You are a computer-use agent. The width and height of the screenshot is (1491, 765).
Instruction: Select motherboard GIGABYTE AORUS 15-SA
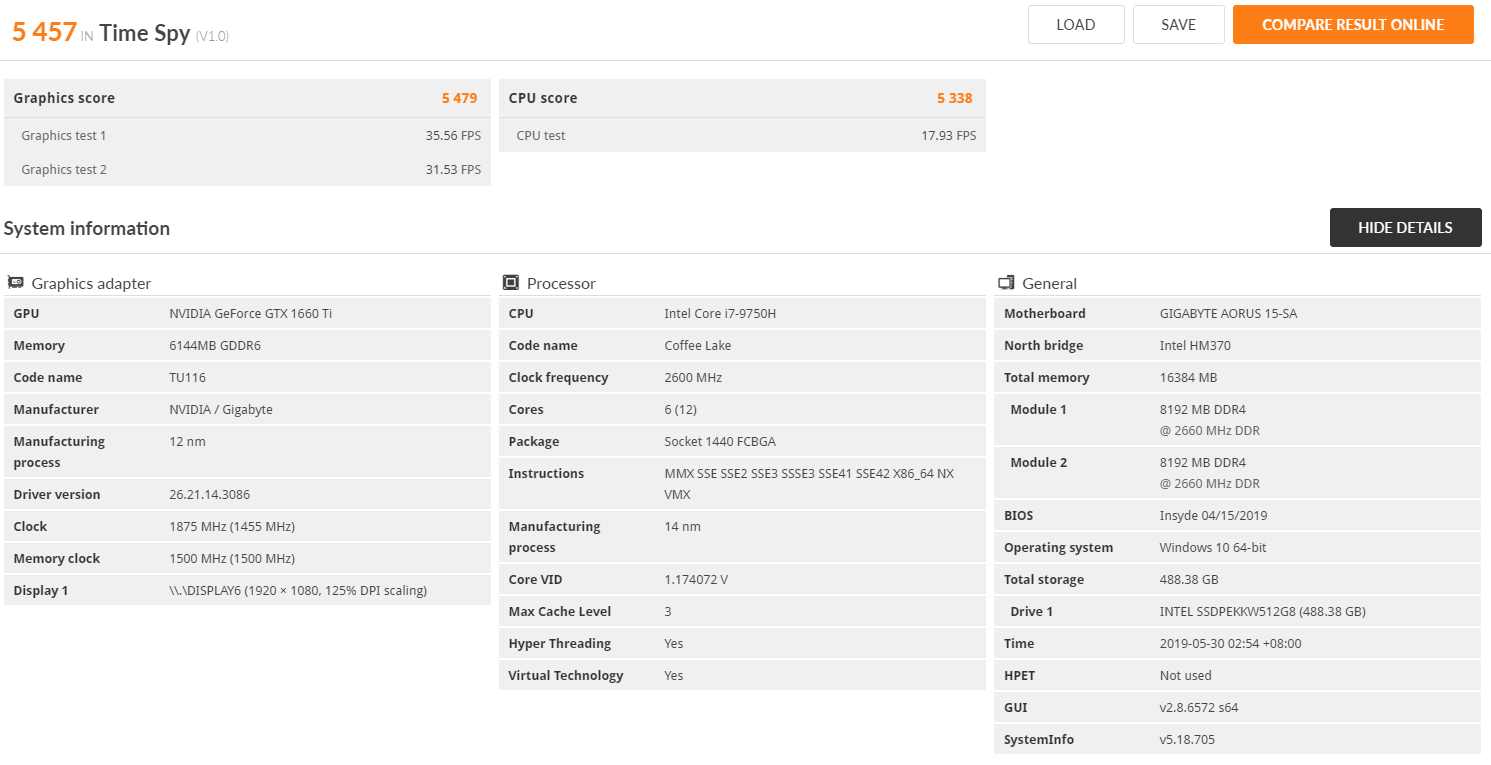click(x=1228, y=313)
